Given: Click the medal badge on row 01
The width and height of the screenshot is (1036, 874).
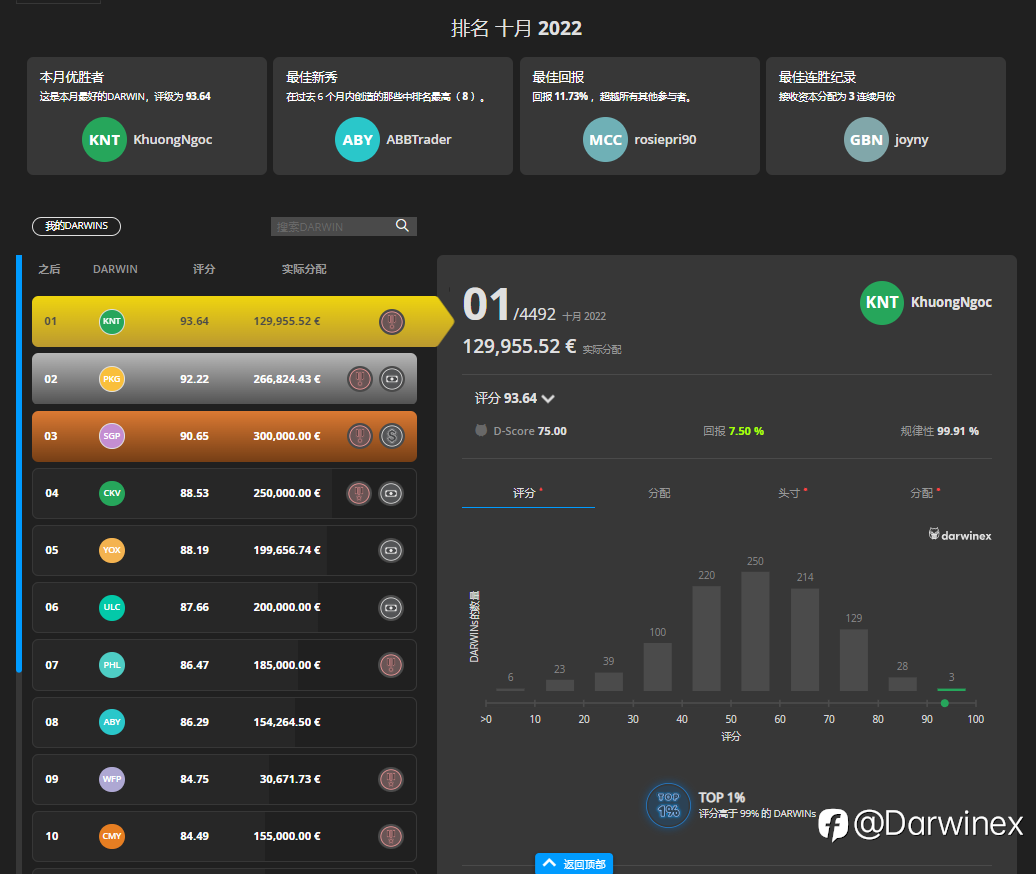Looking at the screenshot, I should [x=392, y=322].
